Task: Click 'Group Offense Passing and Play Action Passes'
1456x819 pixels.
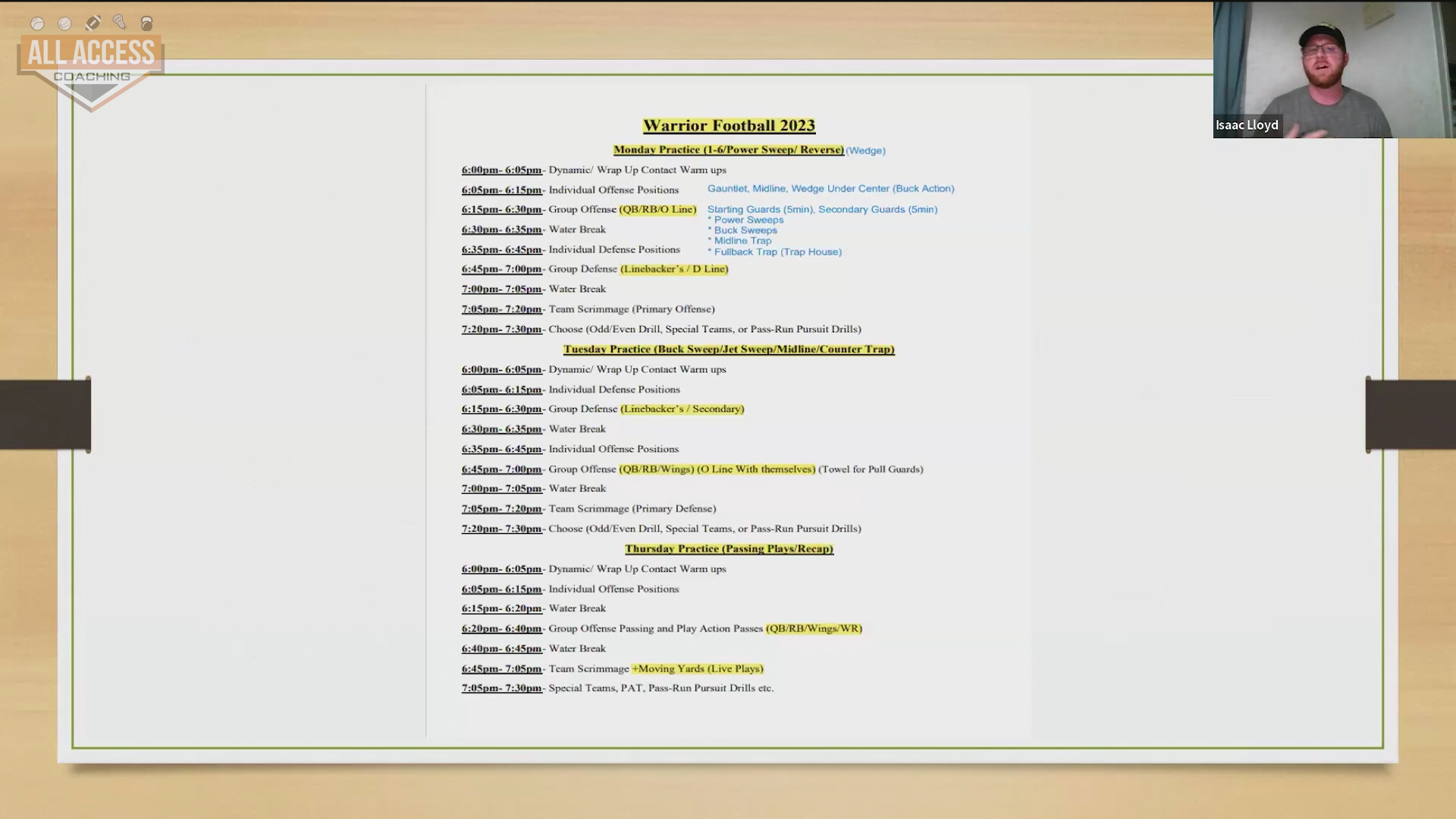Action: (655, 629)
